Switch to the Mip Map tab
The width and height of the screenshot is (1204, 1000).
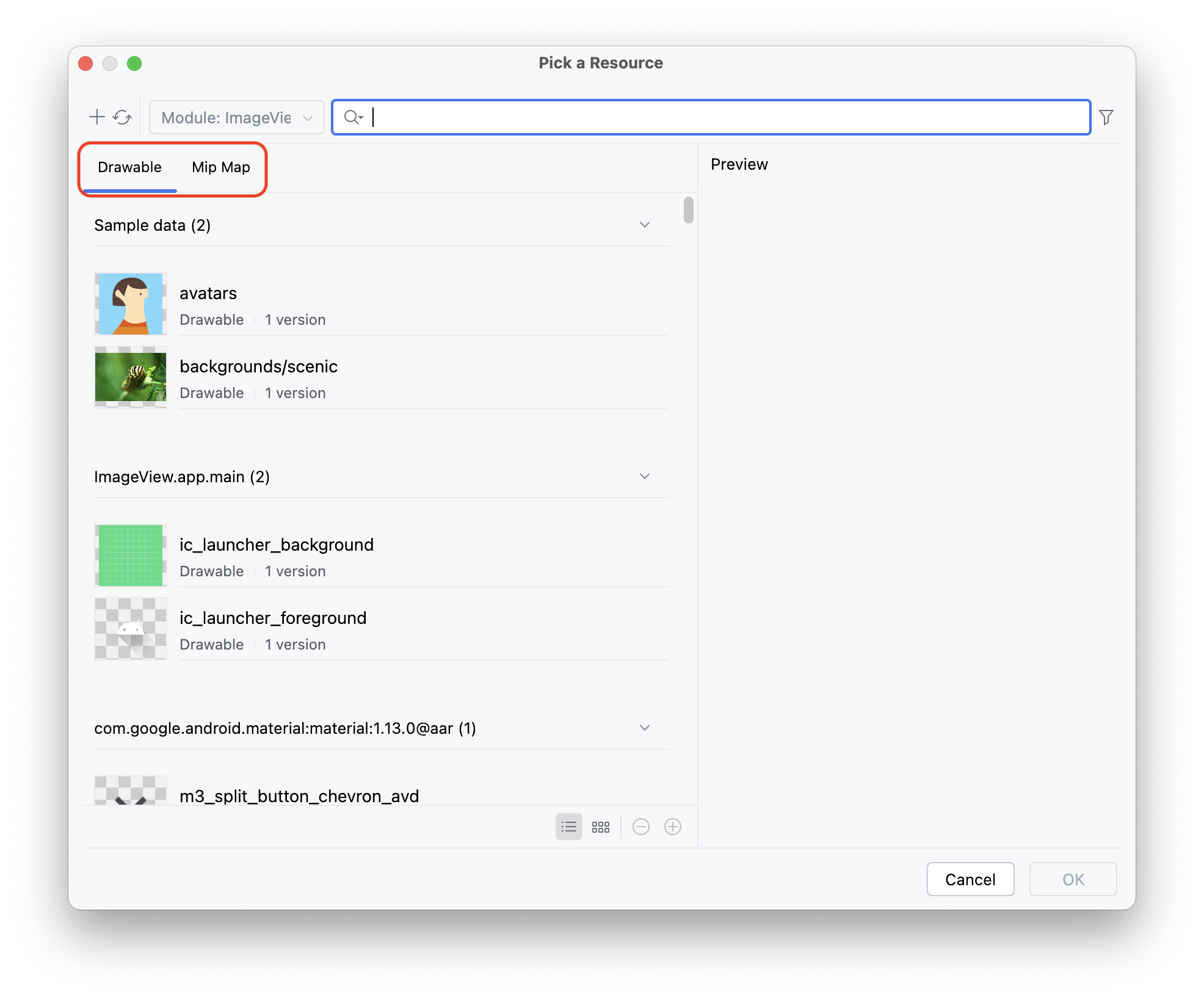220,167
